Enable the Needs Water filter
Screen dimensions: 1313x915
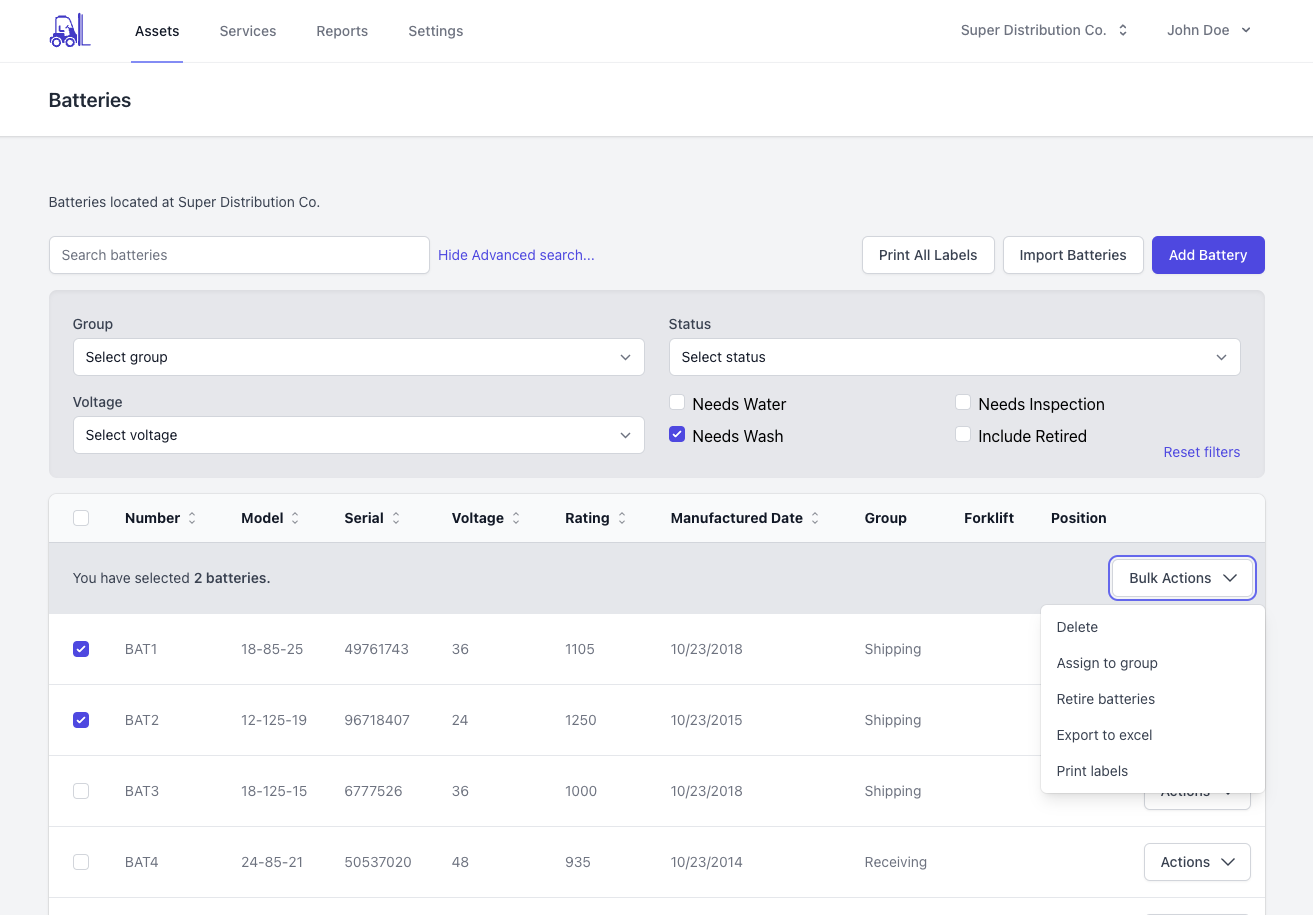(677, 403)
